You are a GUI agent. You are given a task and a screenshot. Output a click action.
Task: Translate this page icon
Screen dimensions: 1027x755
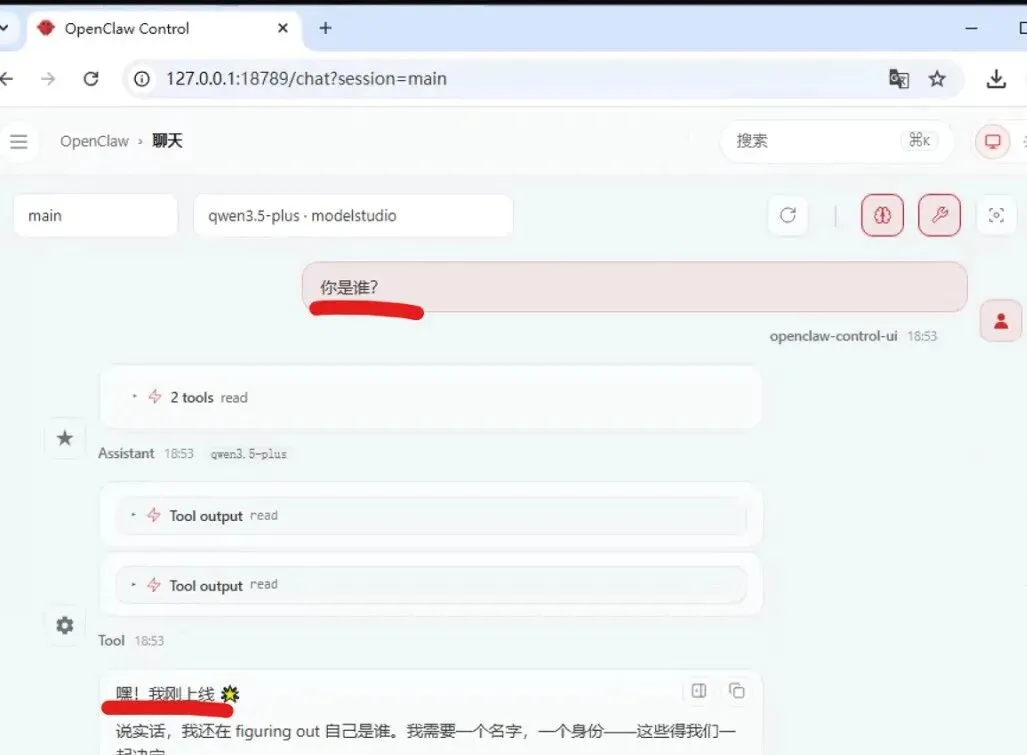click(x=899, y=79)
